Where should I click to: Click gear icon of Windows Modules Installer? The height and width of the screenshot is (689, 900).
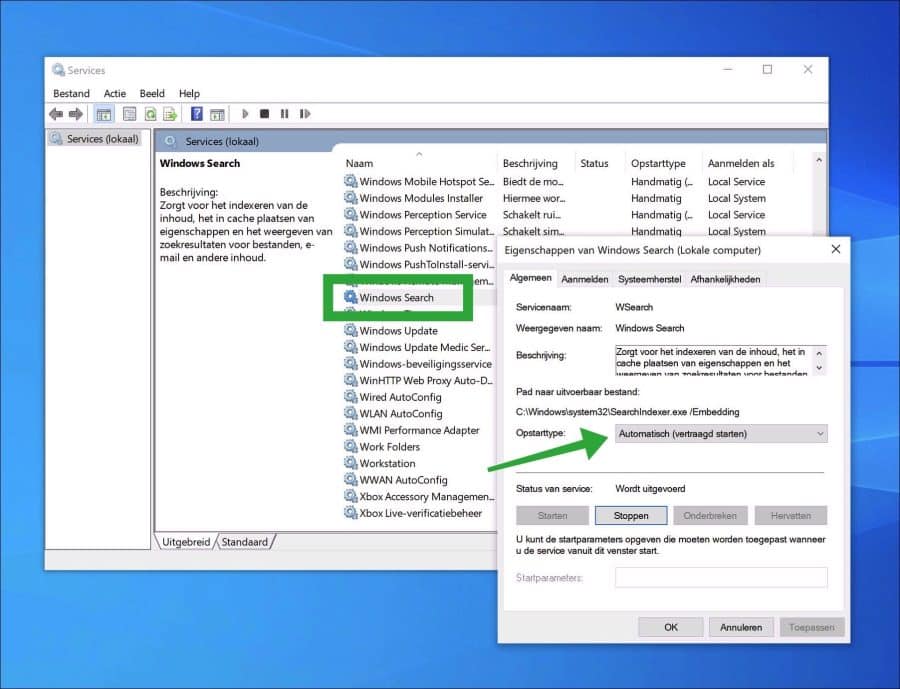click(351, 198)
